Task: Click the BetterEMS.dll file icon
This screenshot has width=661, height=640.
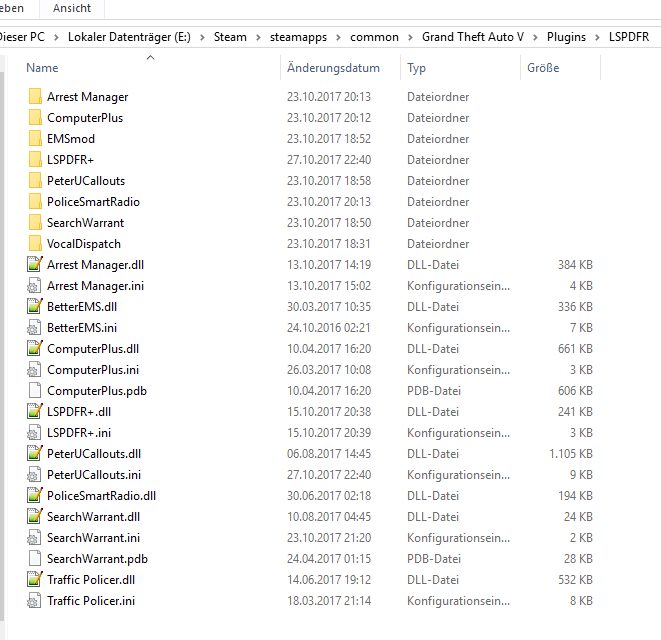Action: tap(35, 307)
